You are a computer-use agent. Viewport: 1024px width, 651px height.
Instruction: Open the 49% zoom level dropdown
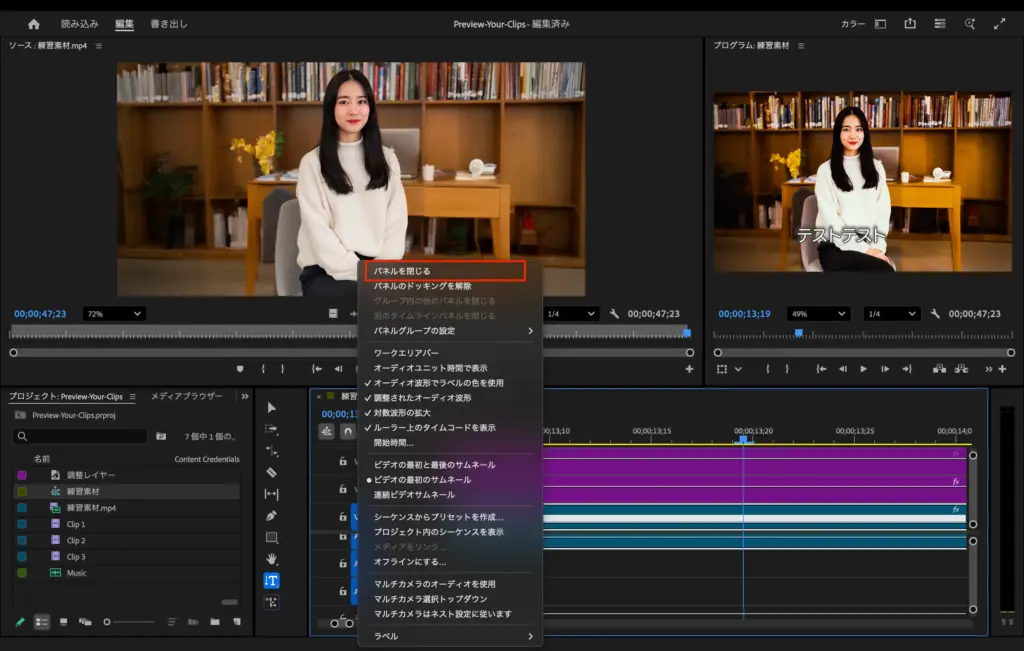[x=816, y=313]
